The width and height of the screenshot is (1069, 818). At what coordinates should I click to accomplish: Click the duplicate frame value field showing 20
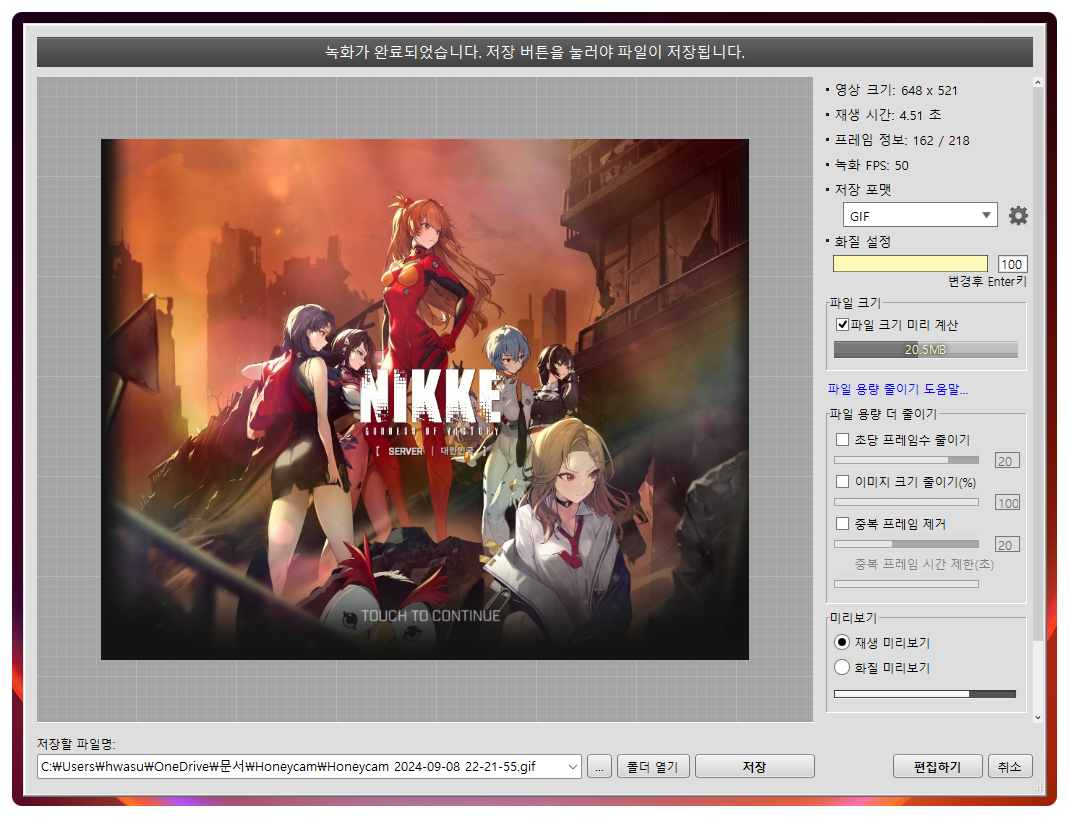1007,545
